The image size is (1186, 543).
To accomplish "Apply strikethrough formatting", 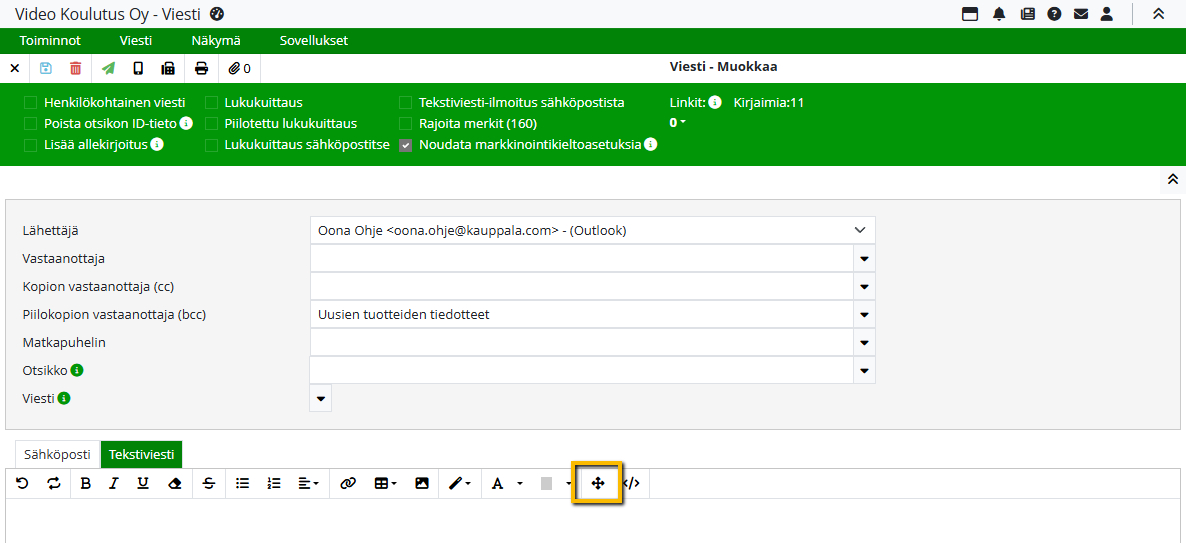I will (208, 483).
